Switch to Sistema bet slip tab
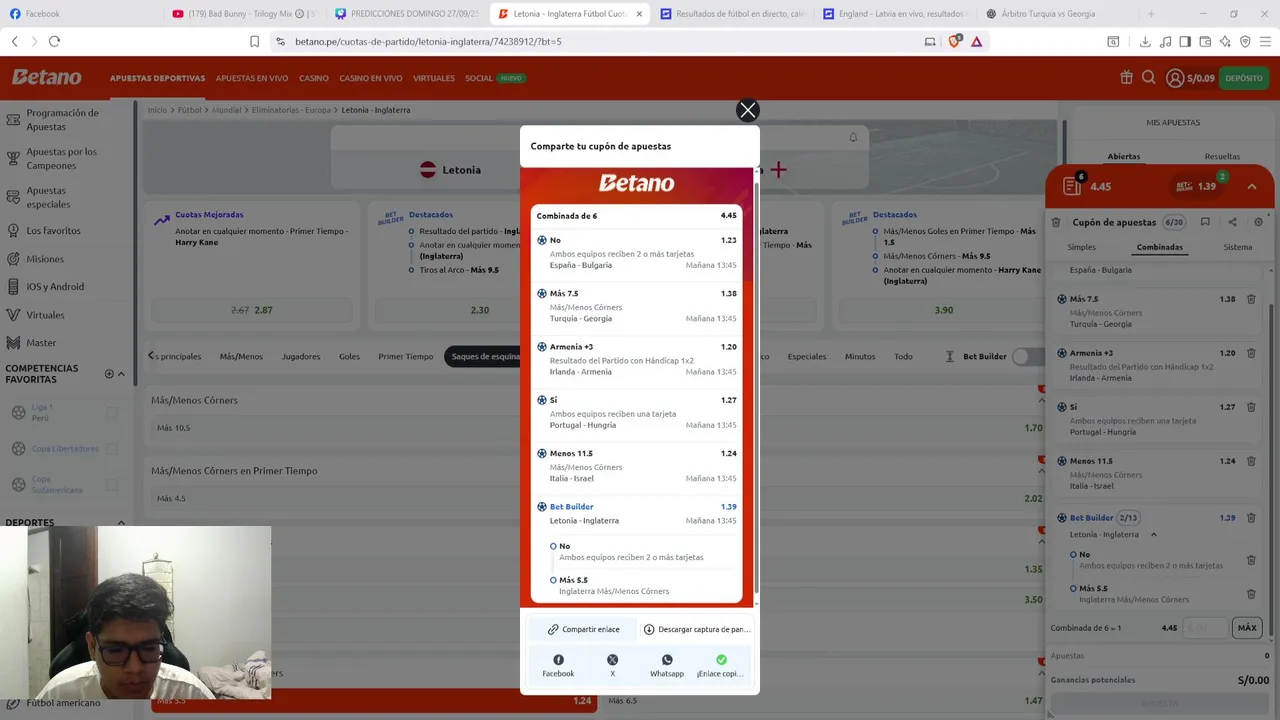The width and height of the screenshot is (1280, 720). (1238, 247)
